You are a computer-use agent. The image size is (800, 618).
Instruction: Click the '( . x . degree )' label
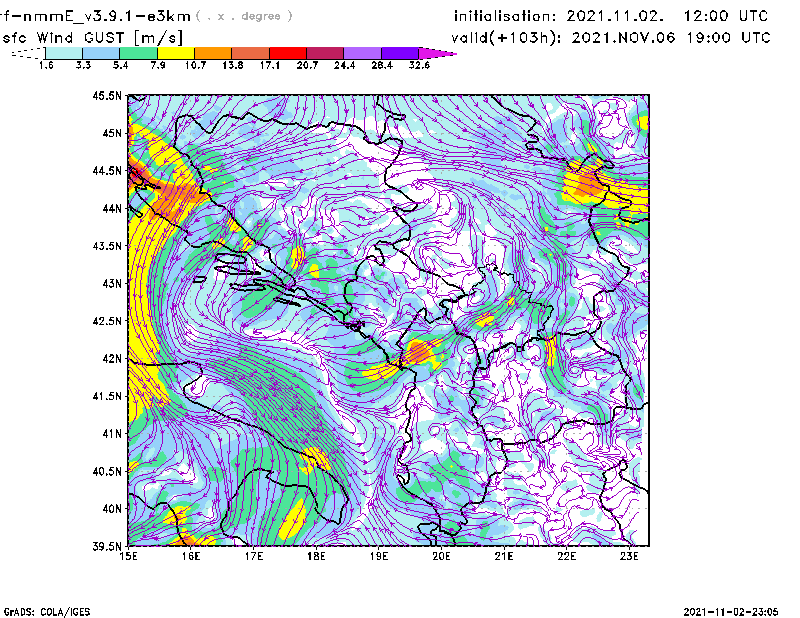[x=244, y=16]
